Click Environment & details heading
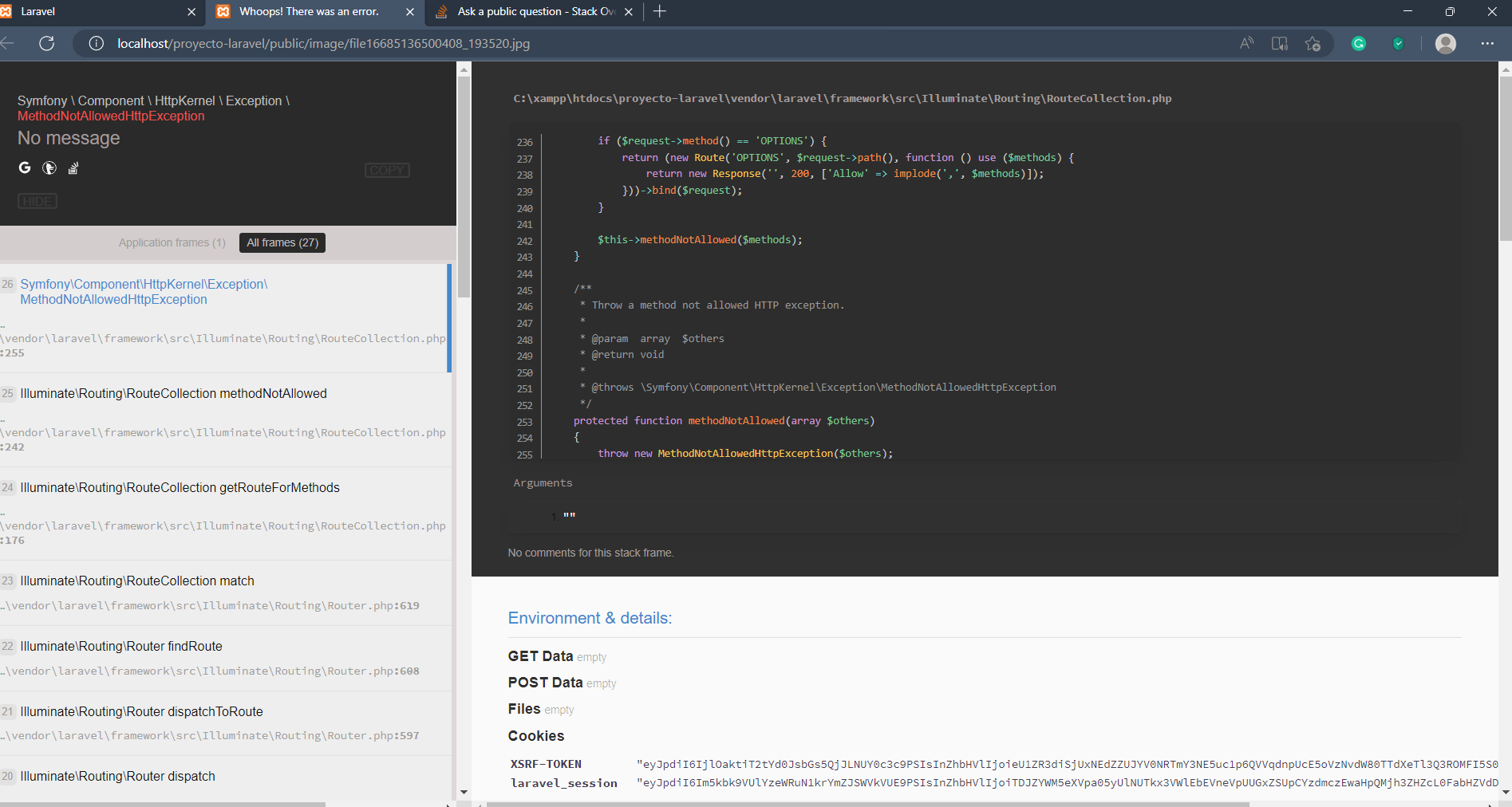Image resolution: width=1512 pixels, height=807 pixels. [590, 618]
